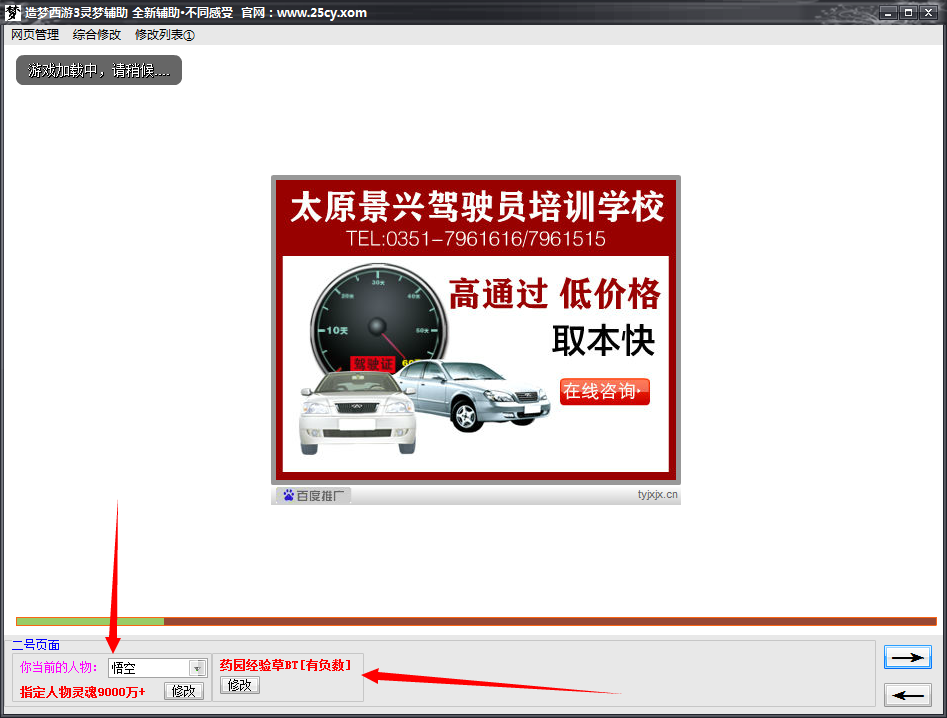The height and width of the screenshot is (718, 947).
Task: Open the 百度推广 link below ad
Action: pos(313,496)
